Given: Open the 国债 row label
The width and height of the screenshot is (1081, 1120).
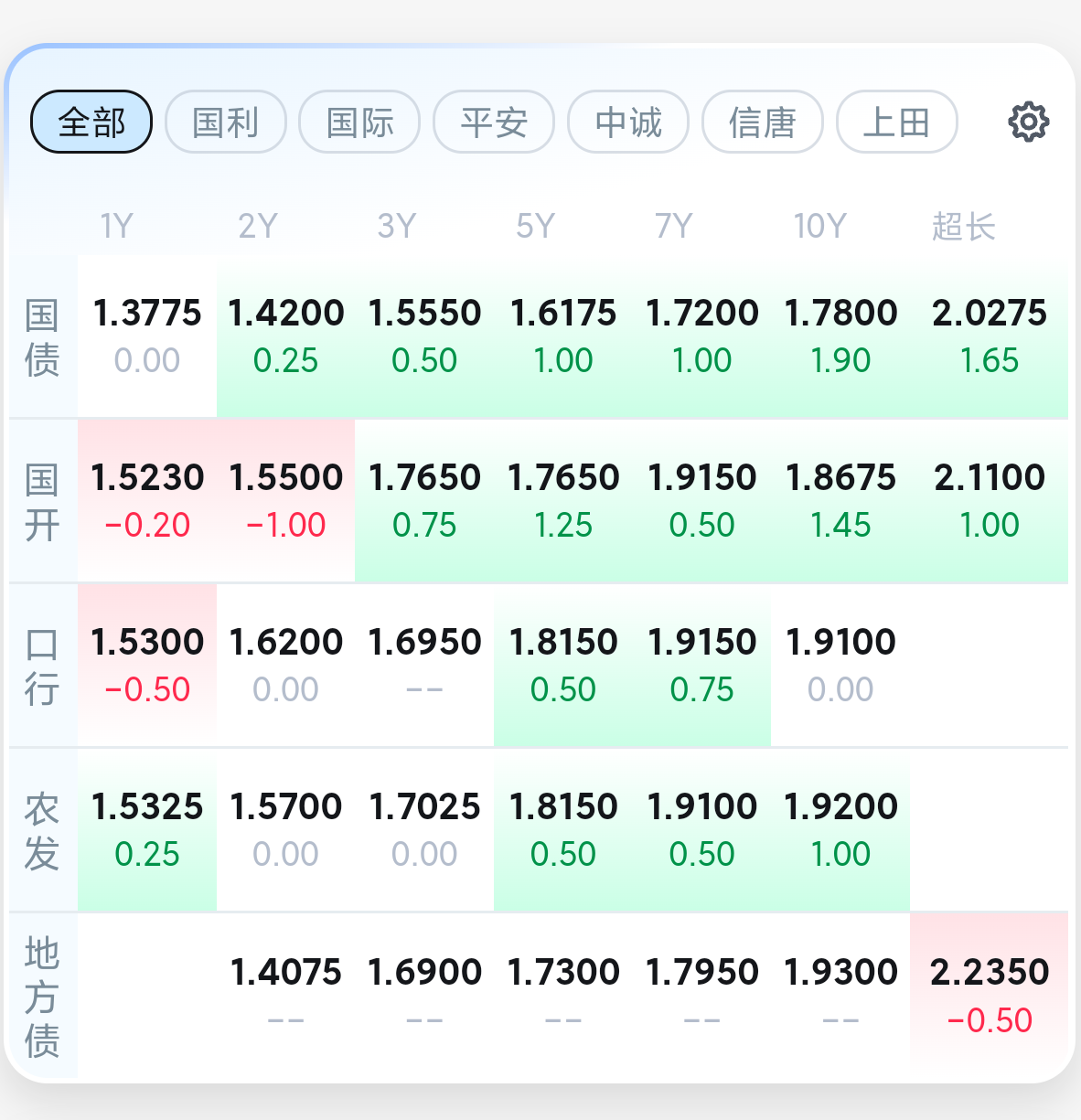Looking at the screenshot, I should click(42, 337).
